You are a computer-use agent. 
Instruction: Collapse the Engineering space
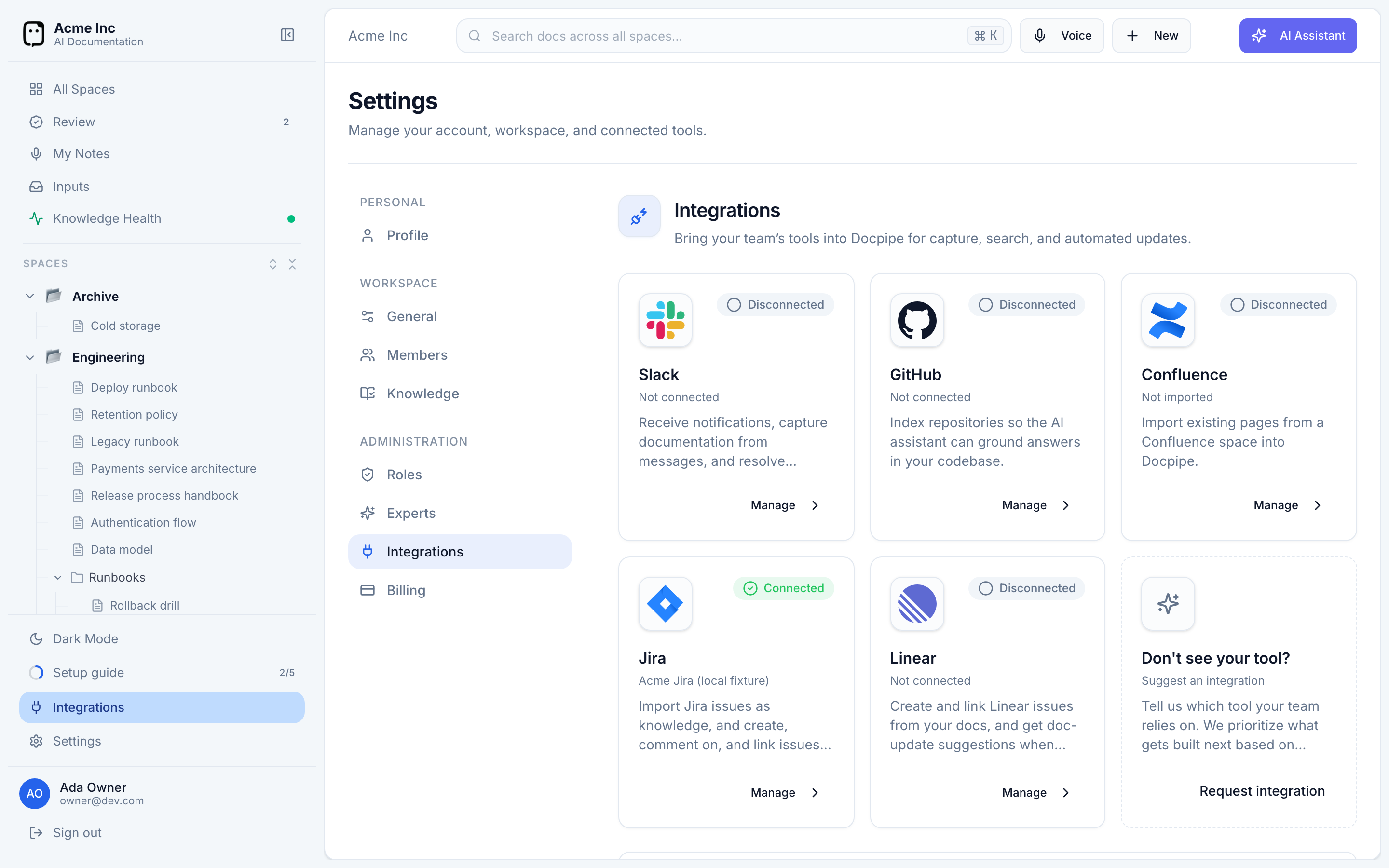(x=30, y=357)
